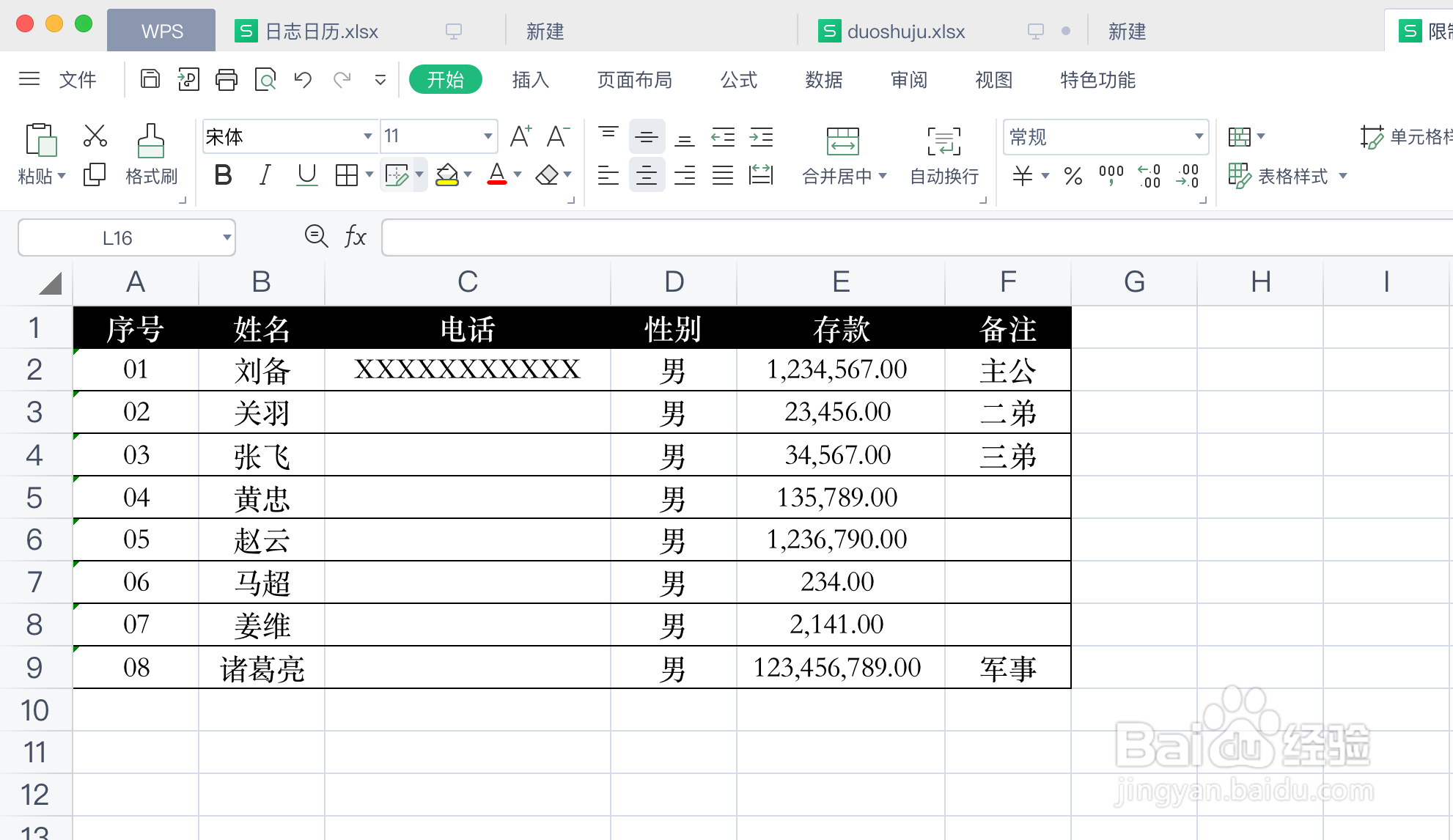Click the Cut scissors icon
The height and width of the screenshot is (840, 1453).
click(95, 136)
